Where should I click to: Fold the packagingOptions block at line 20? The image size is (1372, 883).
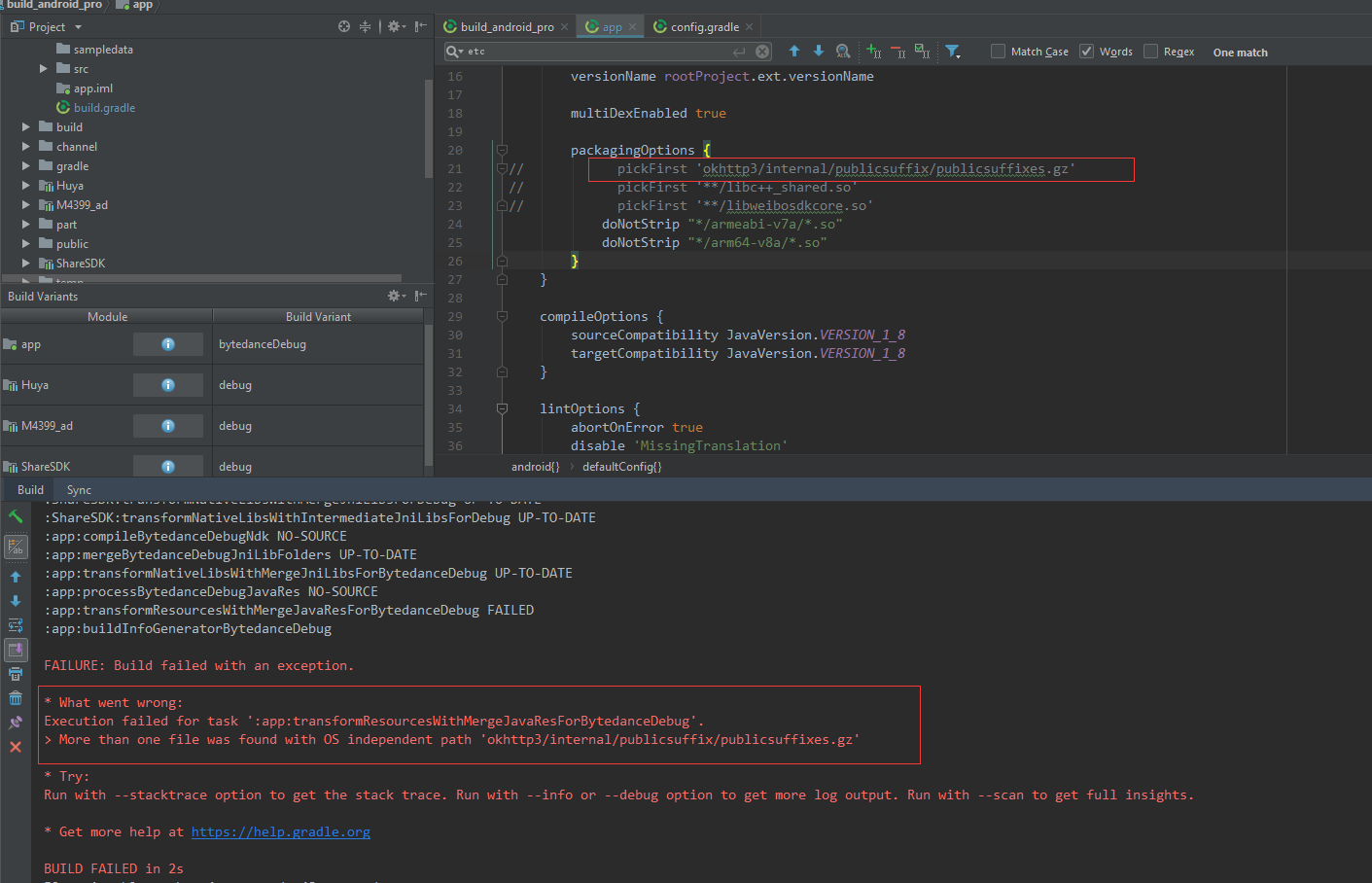tap(502, 150)
